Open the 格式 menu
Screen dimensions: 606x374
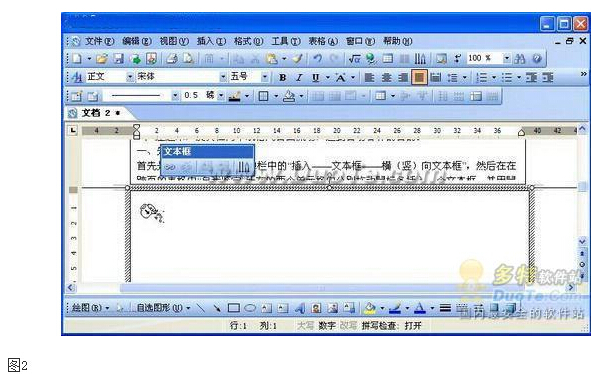(x=248, y=41)
